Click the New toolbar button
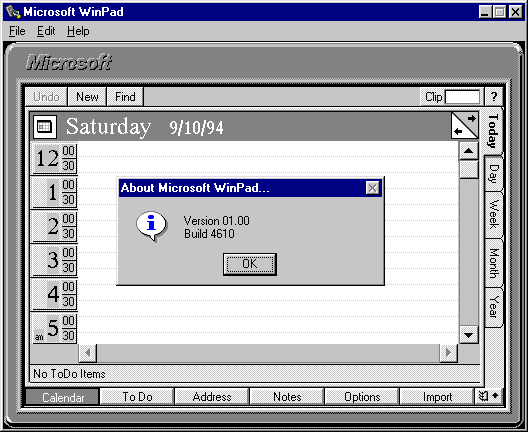Screen dimensions: 528x432 coord(87,97)
